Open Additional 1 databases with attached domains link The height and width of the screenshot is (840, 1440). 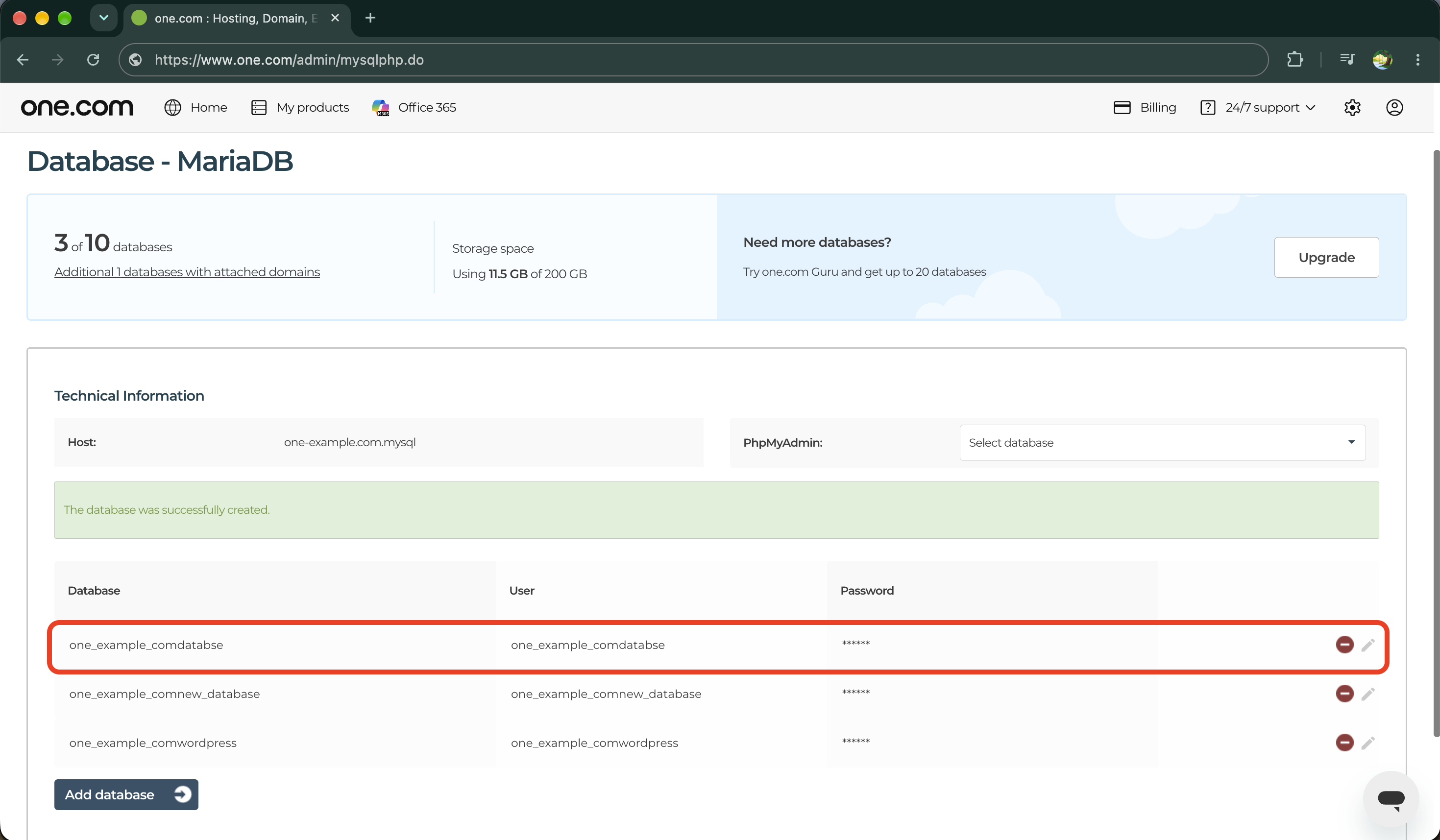coord(187,272)
